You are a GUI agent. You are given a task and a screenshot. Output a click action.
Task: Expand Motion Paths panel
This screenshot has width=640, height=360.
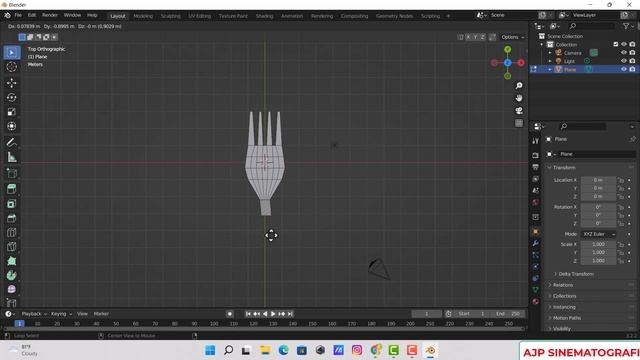[567, 318]
